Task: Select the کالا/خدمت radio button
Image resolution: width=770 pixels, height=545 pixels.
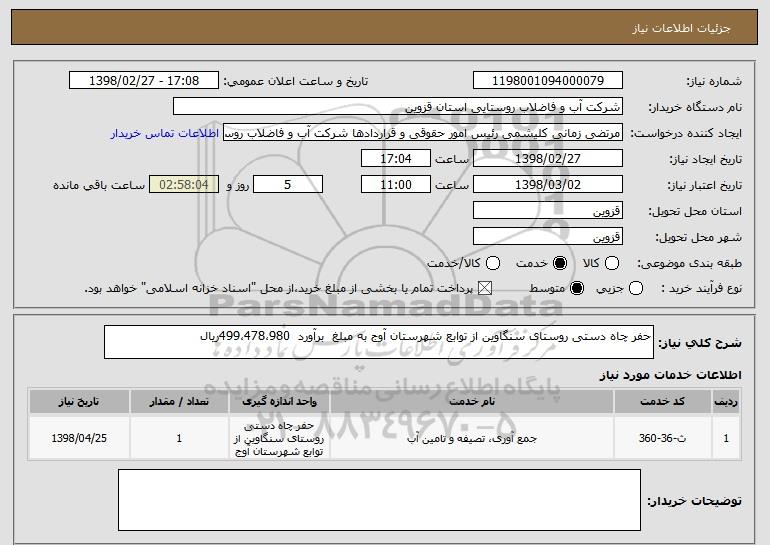Action: (493, 263)
